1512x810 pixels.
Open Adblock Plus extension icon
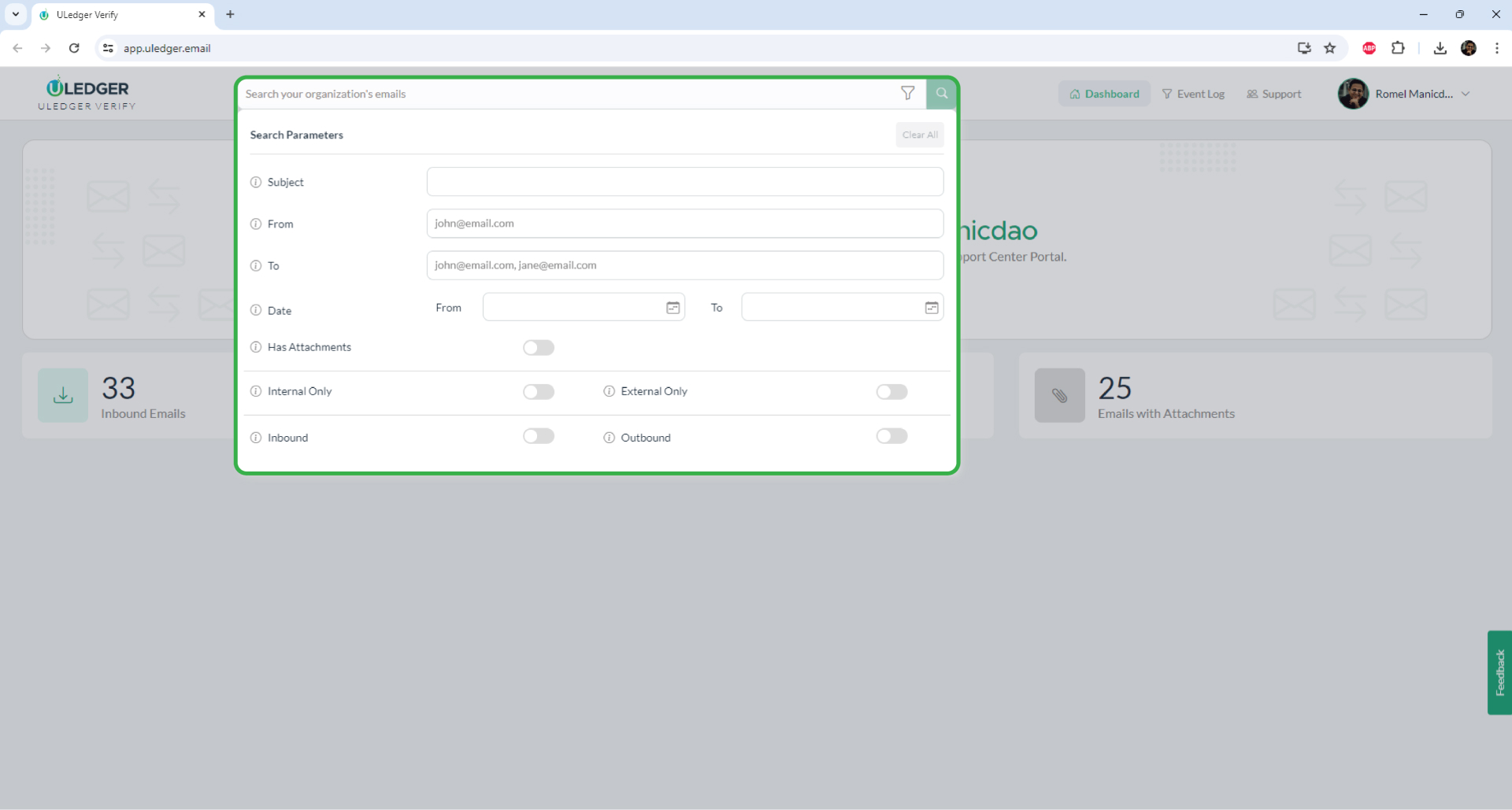1369,48
